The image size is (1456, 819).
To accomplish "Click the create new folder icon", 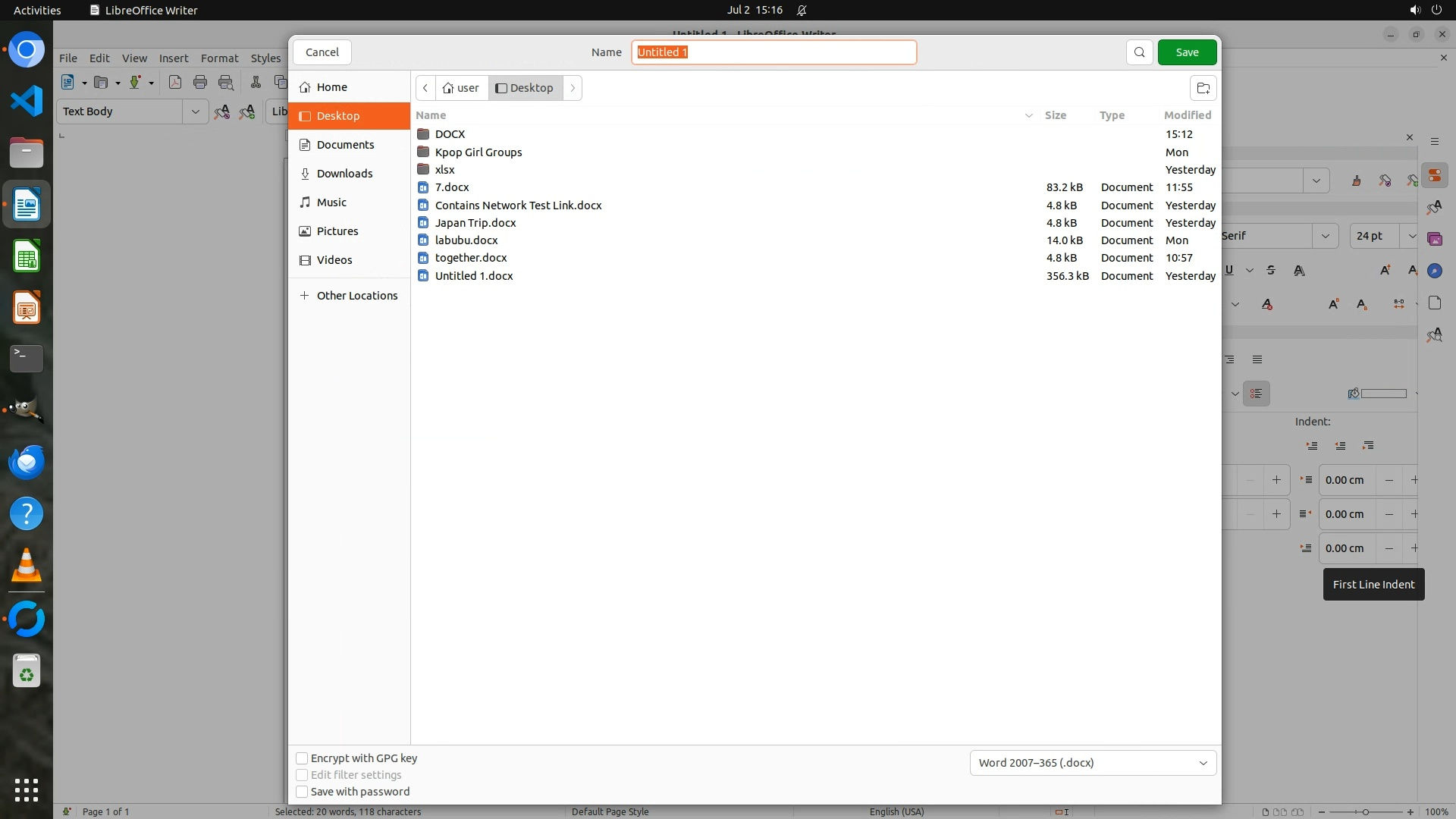I will pos(1203,88).
